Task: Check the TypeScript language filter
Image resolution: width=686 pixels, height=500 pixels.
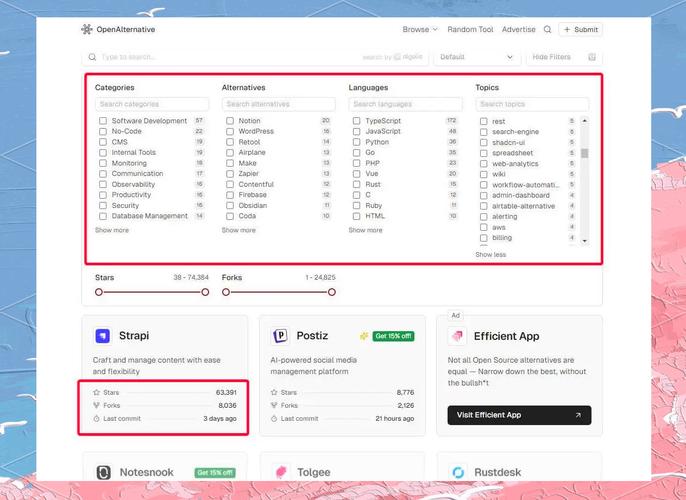Action: [357, 121]
